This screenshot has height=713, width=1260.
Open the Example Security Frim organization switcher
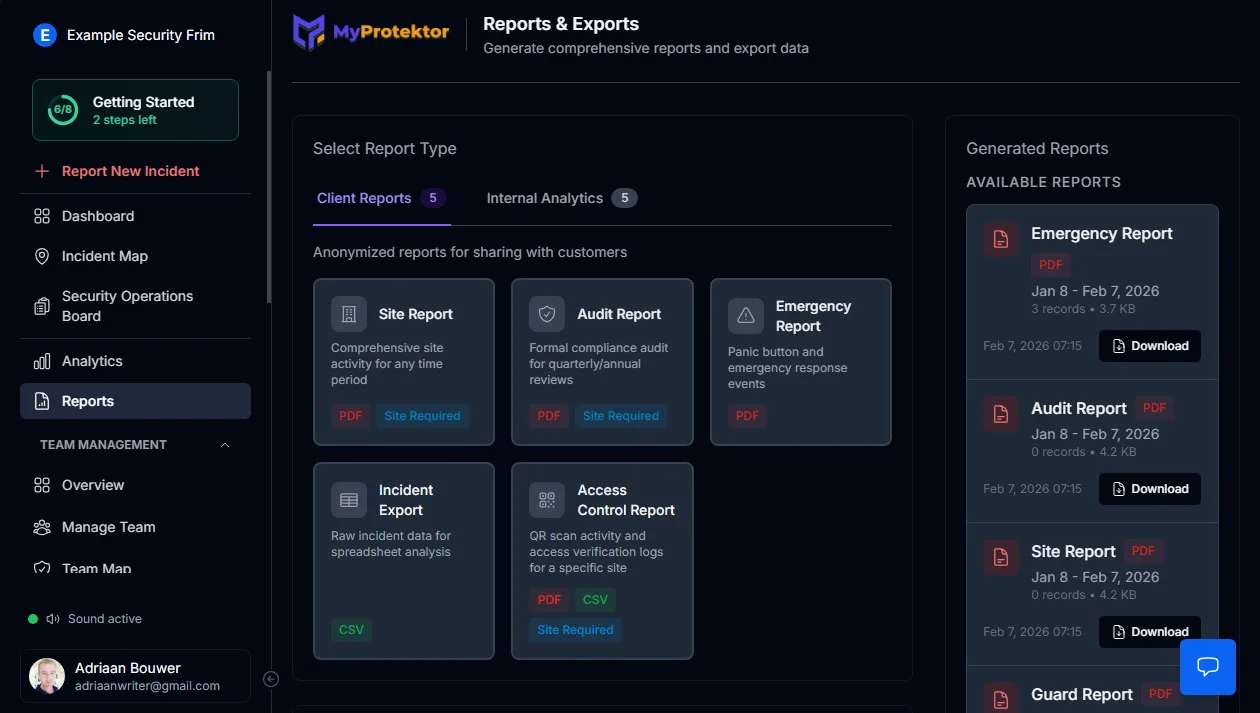pyautogui.click(x=125, y=35)
